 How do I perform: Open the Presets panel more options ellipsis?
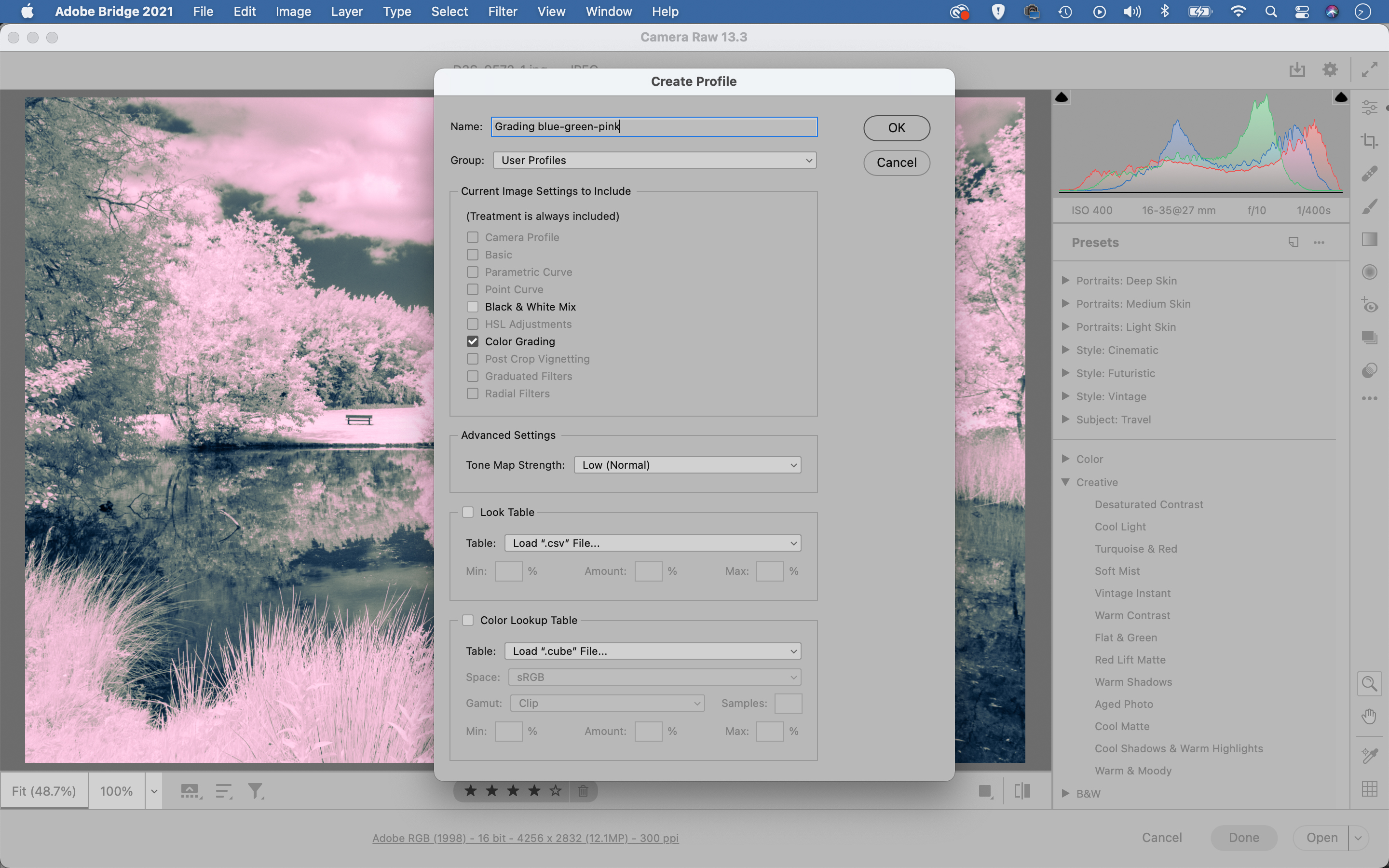1319,242
